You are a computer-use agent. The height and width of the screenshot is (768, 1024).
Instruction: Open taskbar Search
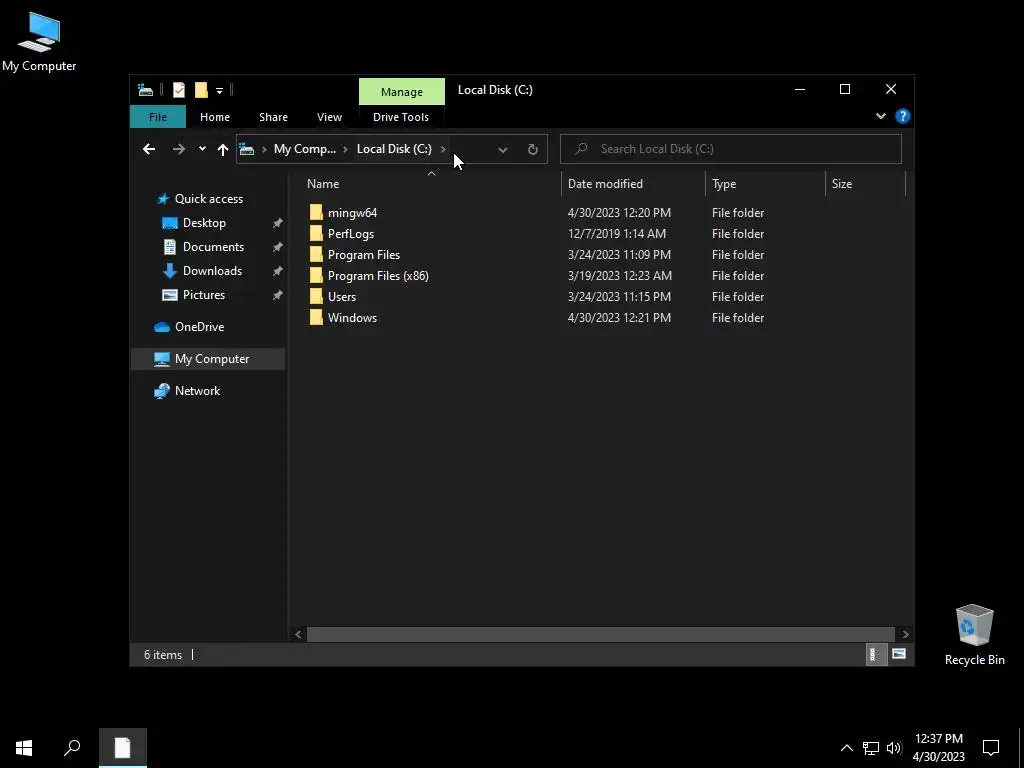coord(72,748)
